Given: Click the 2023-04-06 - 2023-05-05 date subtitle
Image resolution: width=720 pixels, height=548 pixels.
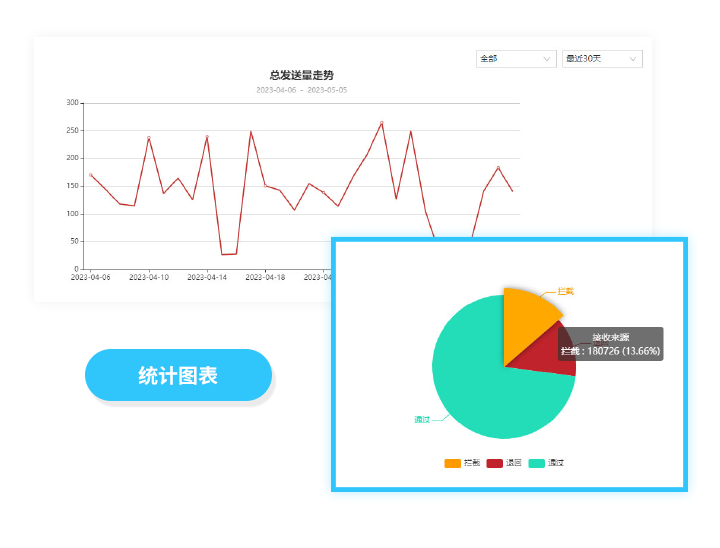Looking at the screenshot, I should [301, 90].
